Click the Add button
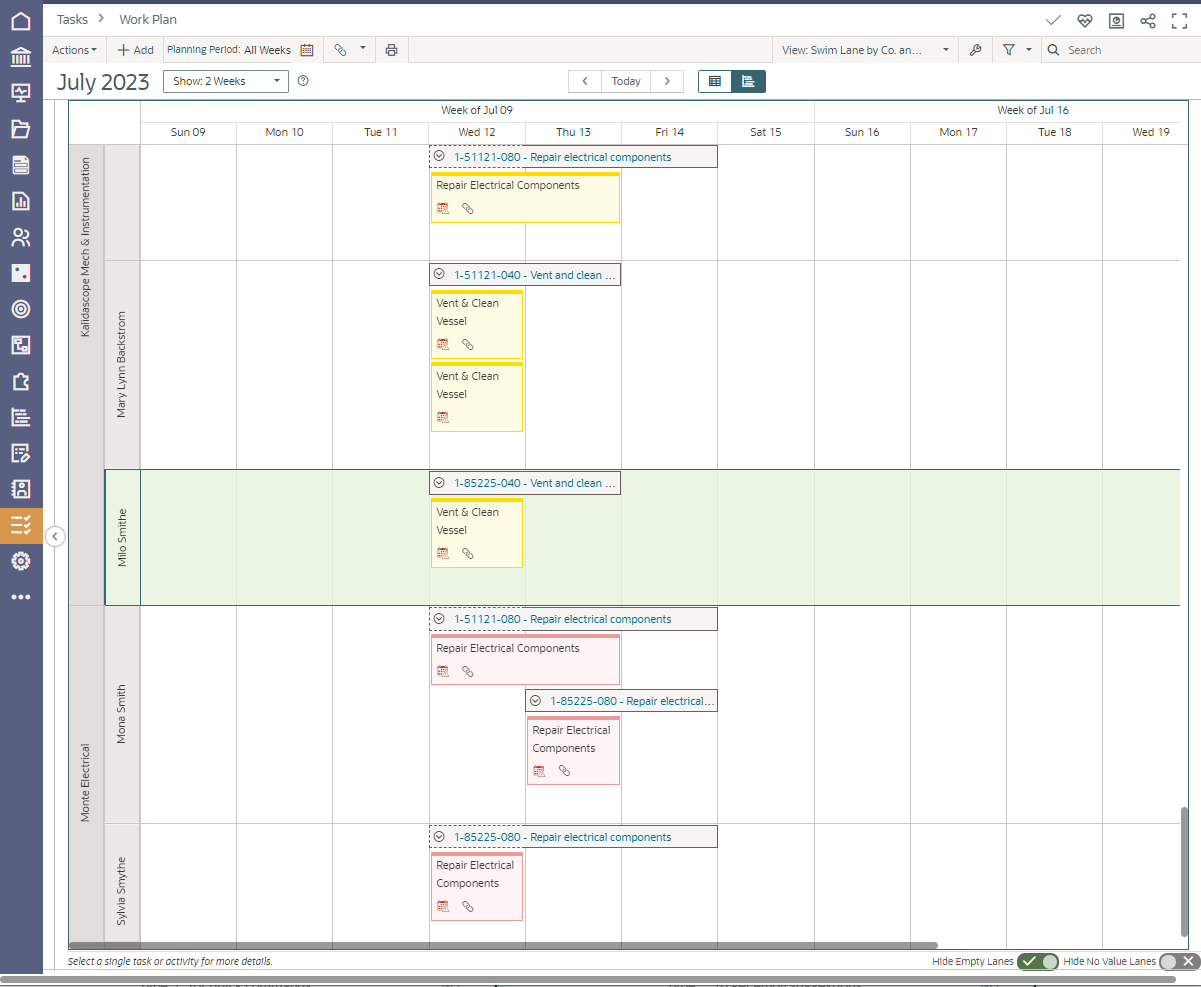Viewport: 1201px width, 987px height. 135,50
